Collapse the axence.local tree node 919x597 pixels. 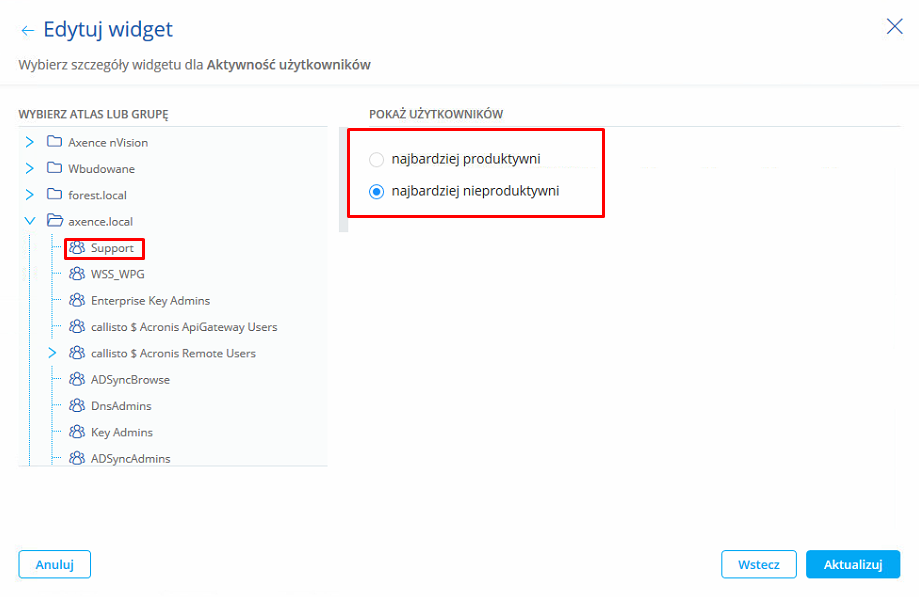point(30,221)
